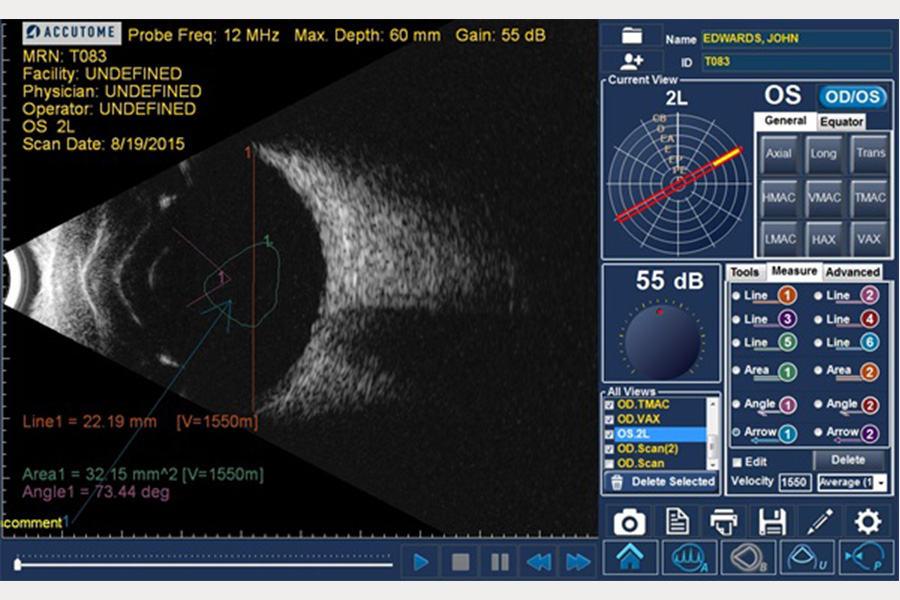Uncheck the OD.TMAC view checkbox

(610, 405)
